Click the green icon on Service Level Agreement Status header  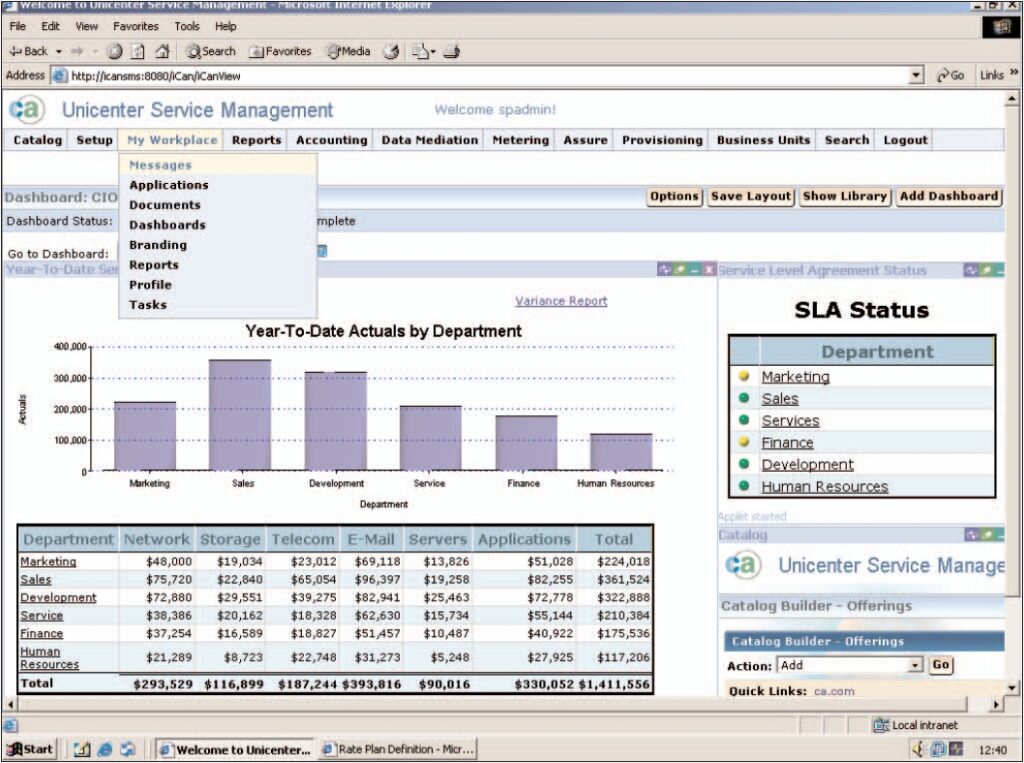pyautogui.click(x=986, y=270)
